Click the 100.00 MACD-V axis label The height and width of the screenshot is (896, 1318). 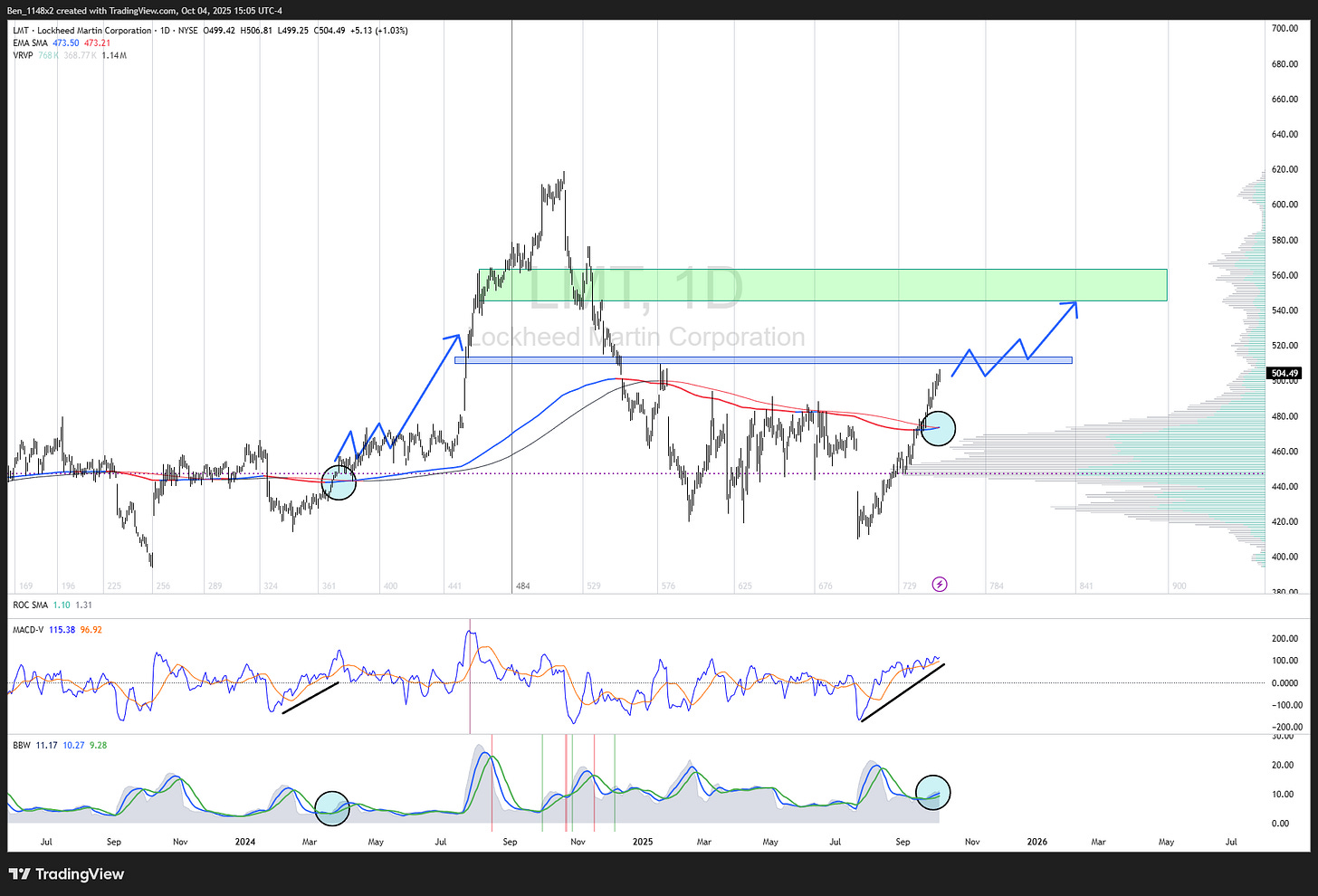coord(1285,661)
